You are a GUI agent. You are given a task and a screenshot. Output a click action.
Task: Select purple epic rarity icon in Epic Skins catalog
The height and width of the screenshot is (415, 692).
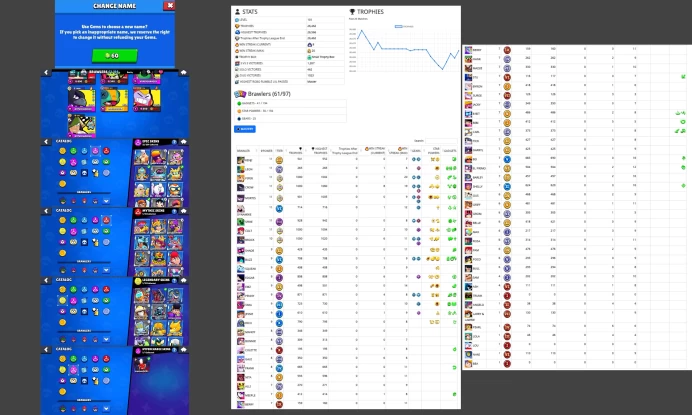click(95, 151)
